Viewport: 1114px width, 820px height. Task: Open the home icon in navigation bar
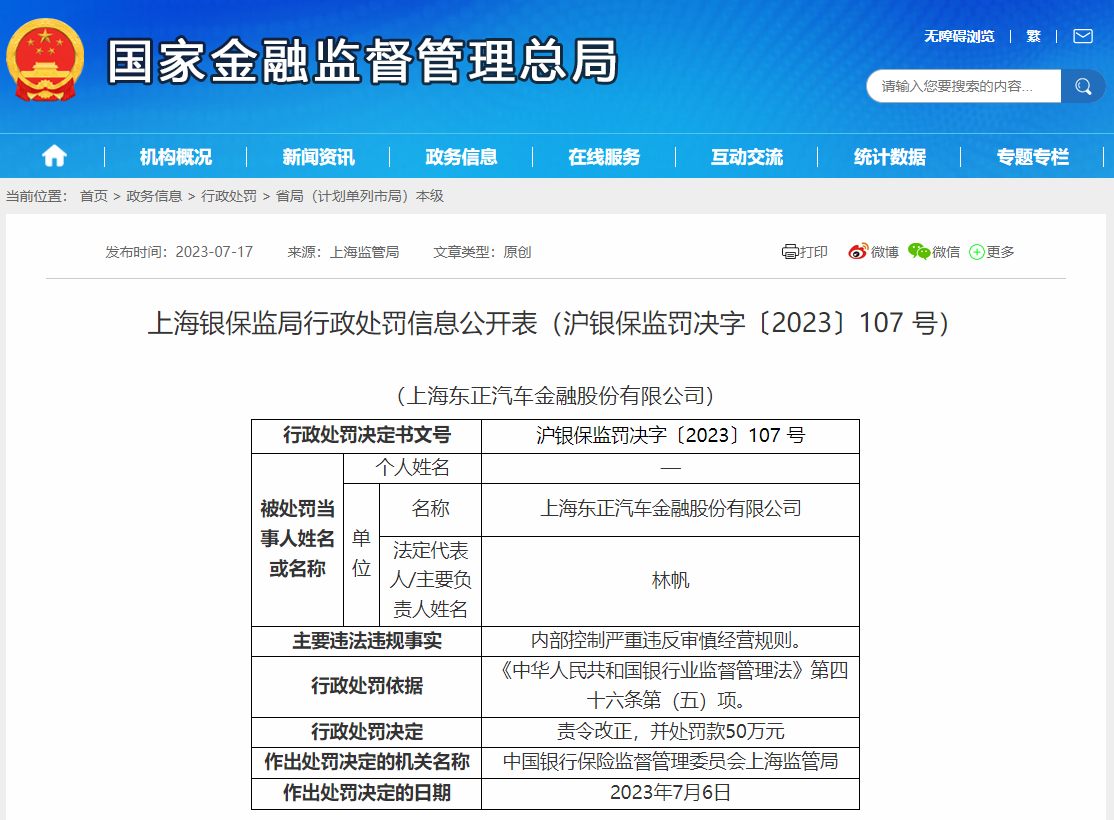pyautogui.click(x=54, y=156)
